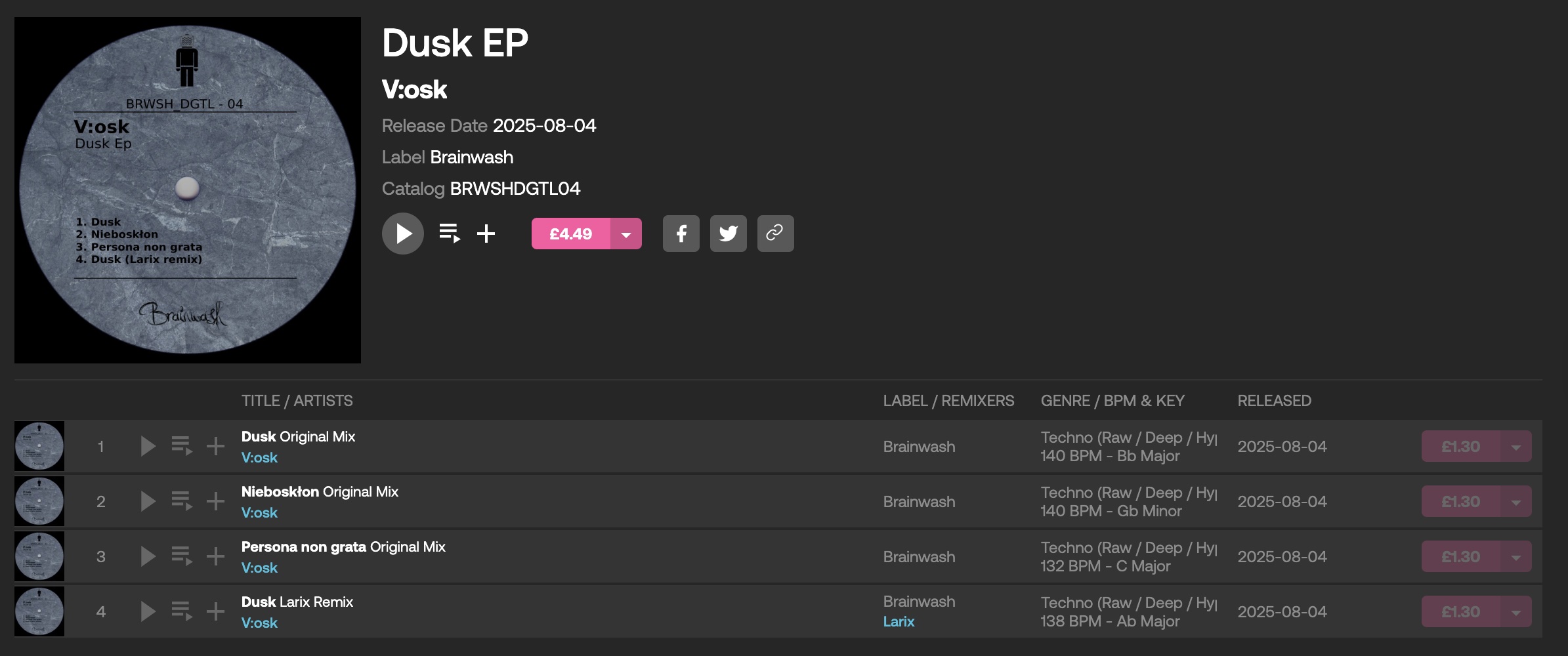Viewport: 1568px width, 656px height.
Task: Add Nieboskłon track to queue
Action: [182, 502]
